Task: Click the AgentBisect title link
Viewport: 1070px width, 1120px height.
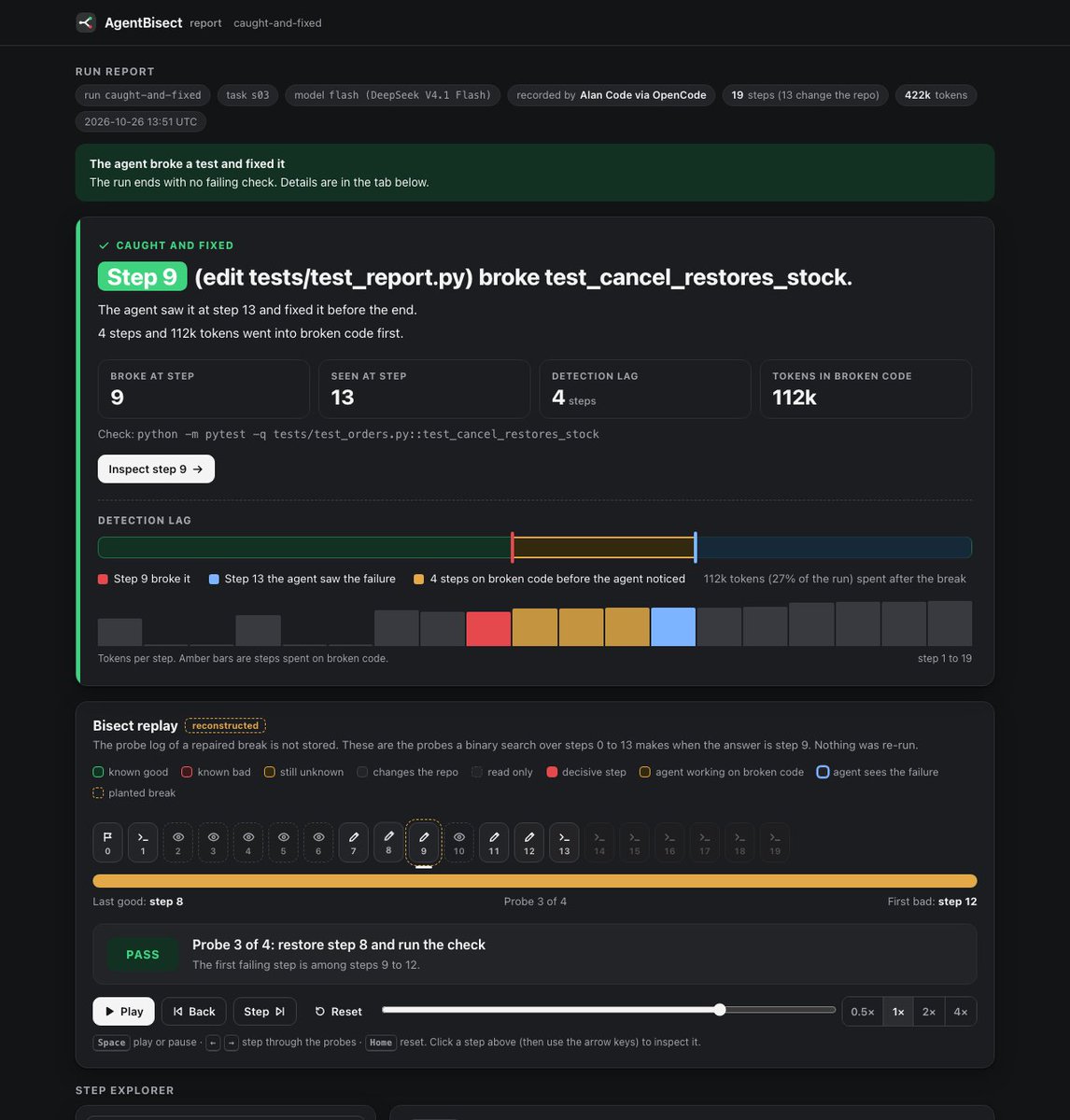Action: pos(143,22)
